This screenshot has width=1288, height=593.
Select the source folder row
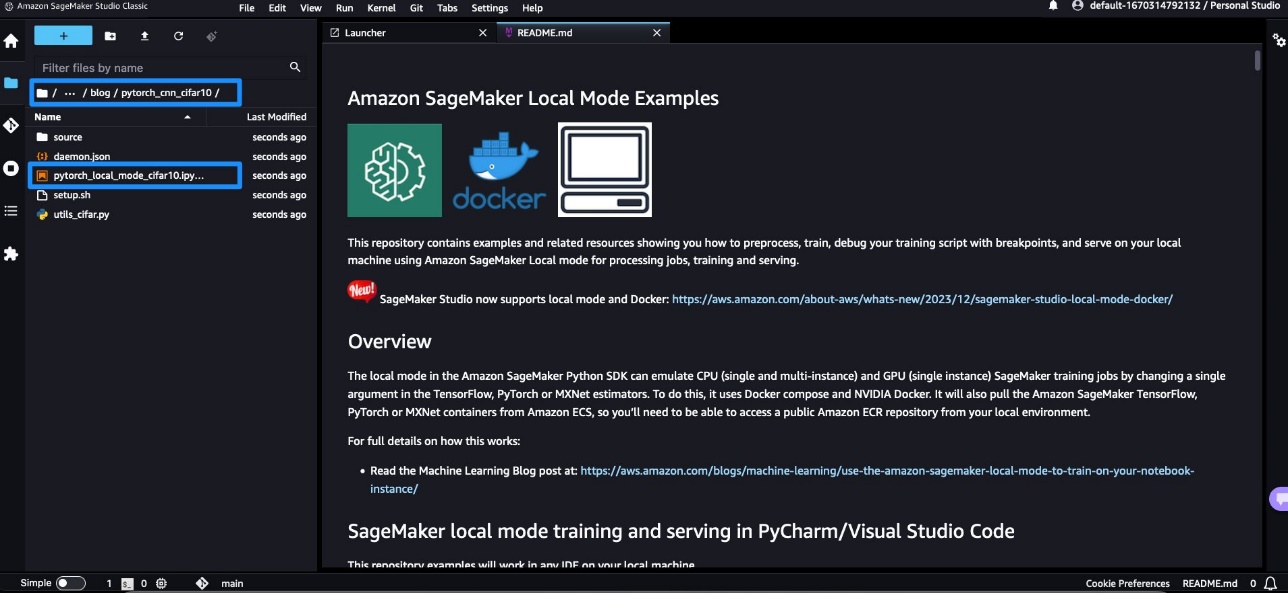(x=171, y=137)
